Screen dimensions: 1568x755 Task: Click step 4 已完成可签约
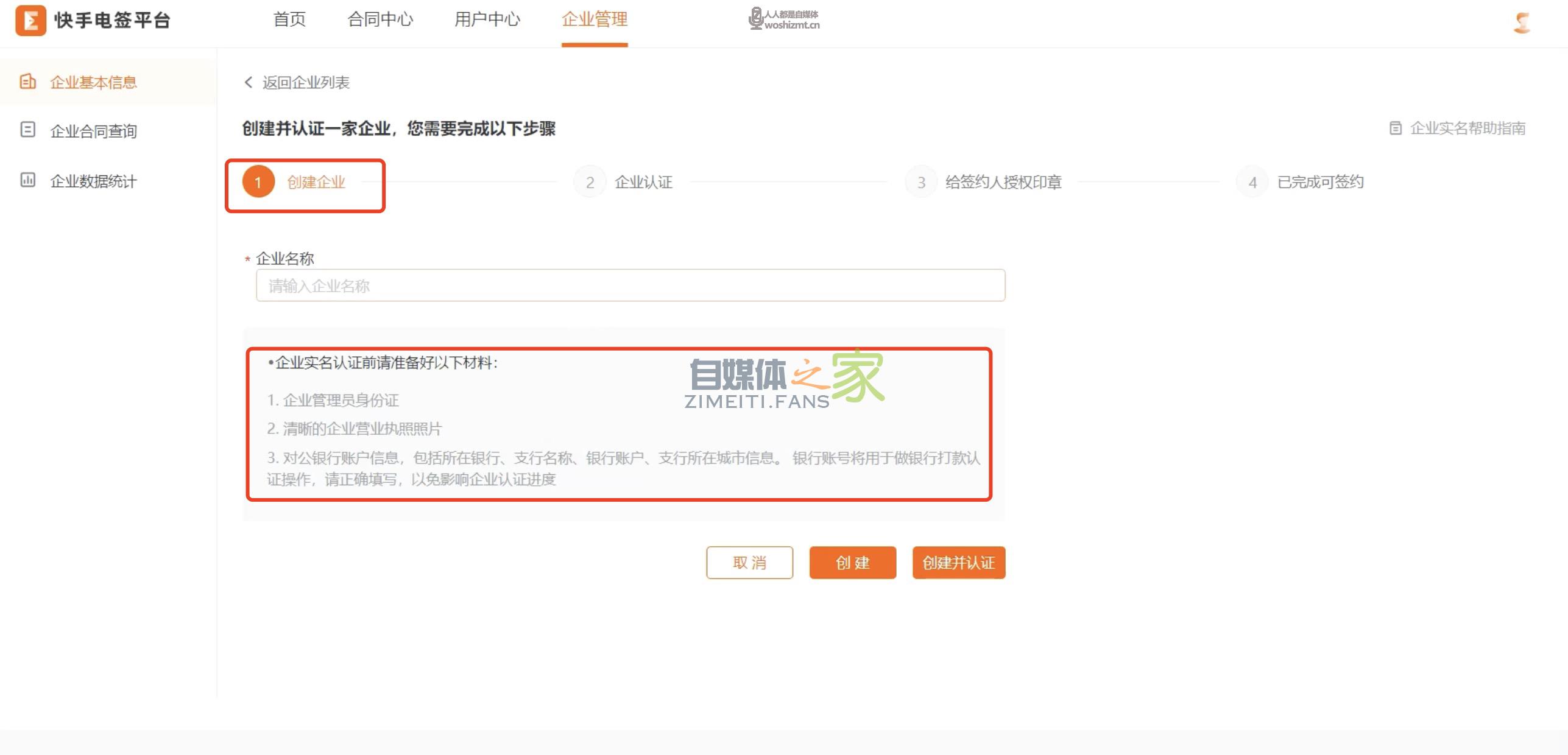[1319, 182]
